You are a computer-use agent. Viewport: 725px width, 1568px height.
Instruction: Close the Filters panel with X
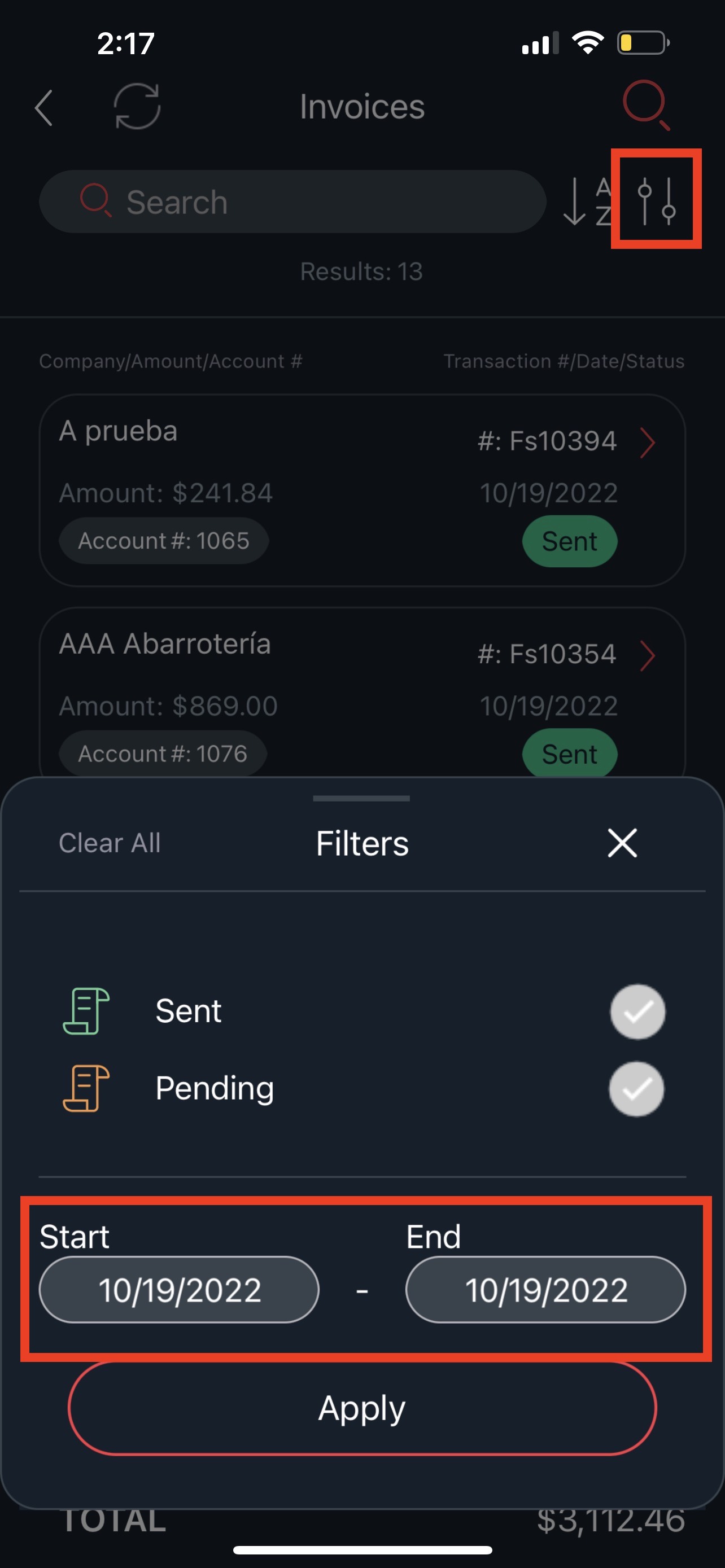(622, 843)
